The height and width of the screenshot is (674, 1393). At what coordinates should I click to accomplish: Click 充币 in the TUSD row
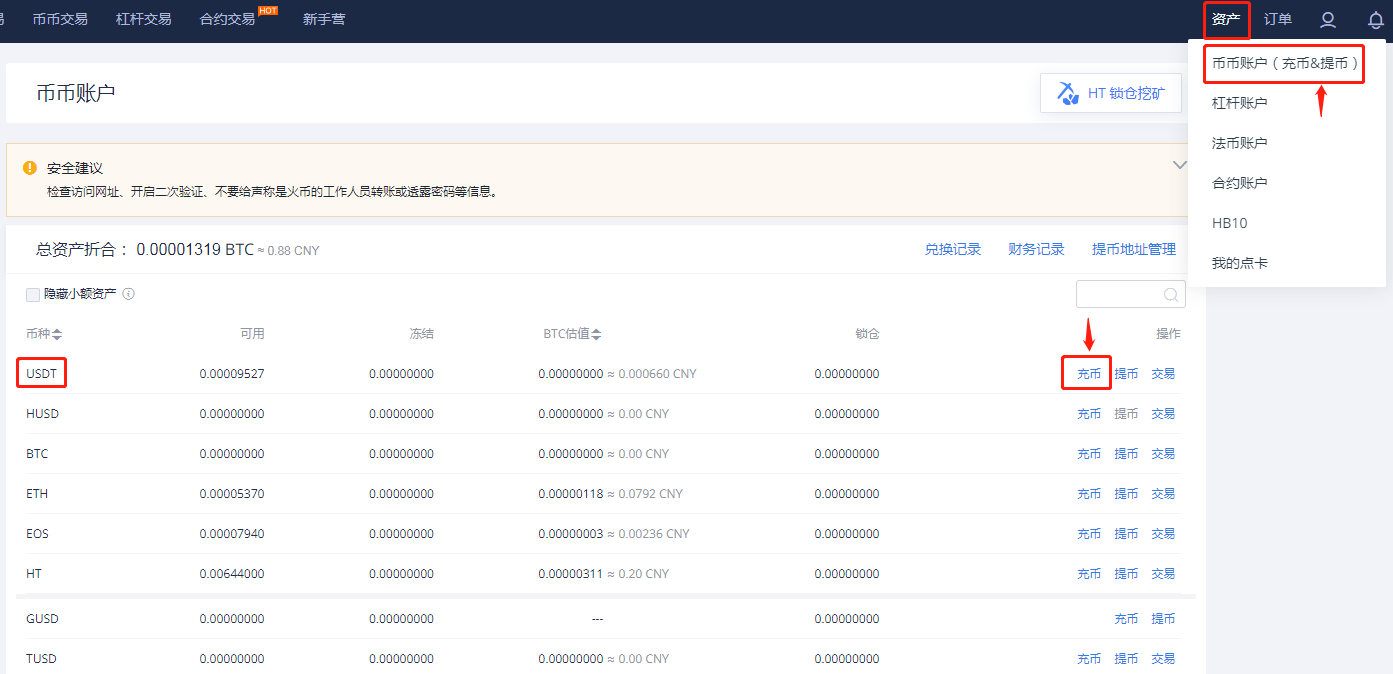[x=1089, y=659]
